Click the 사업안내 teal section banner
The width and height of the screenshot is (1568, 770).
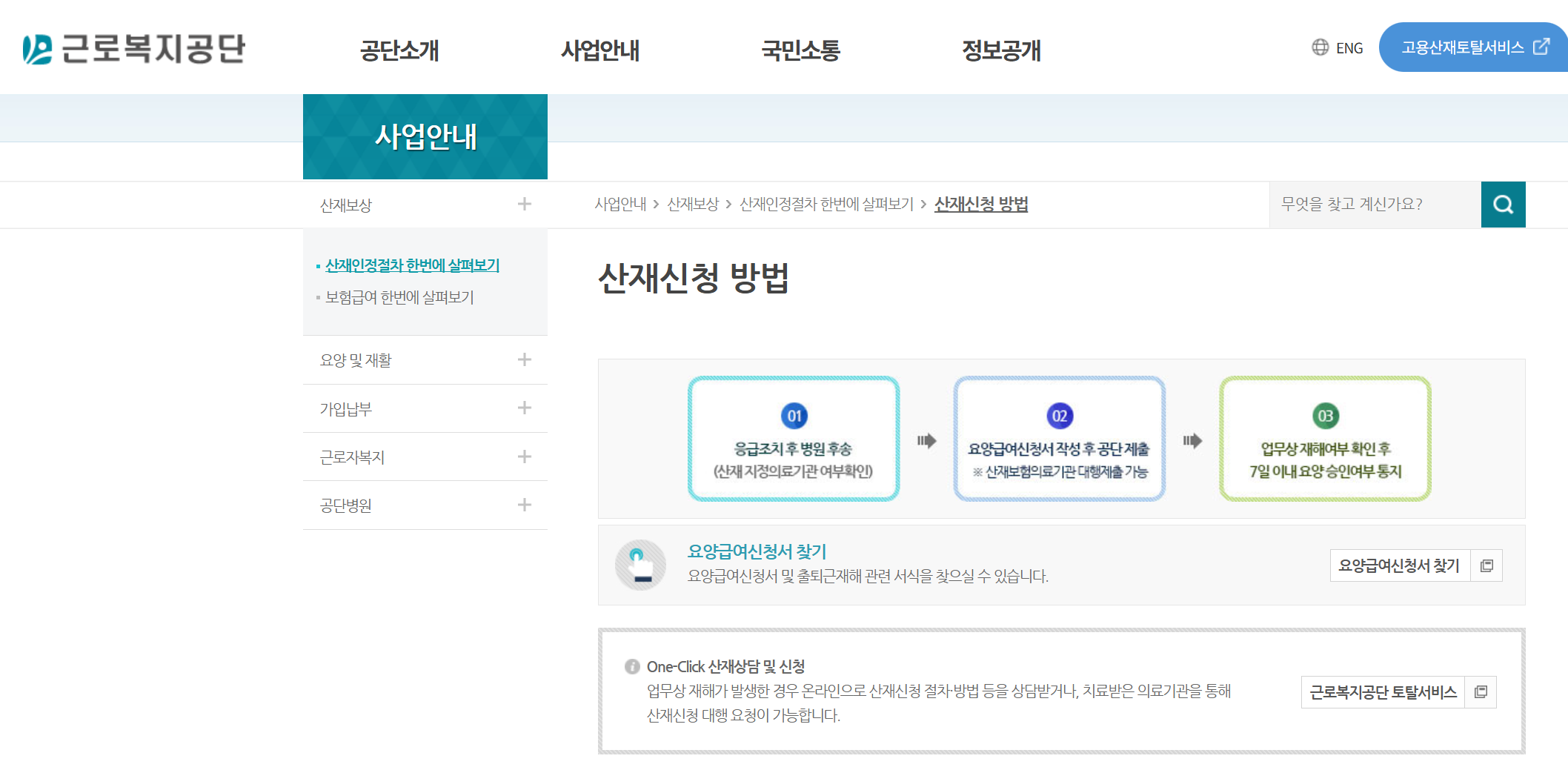click(x=425, y=136)
